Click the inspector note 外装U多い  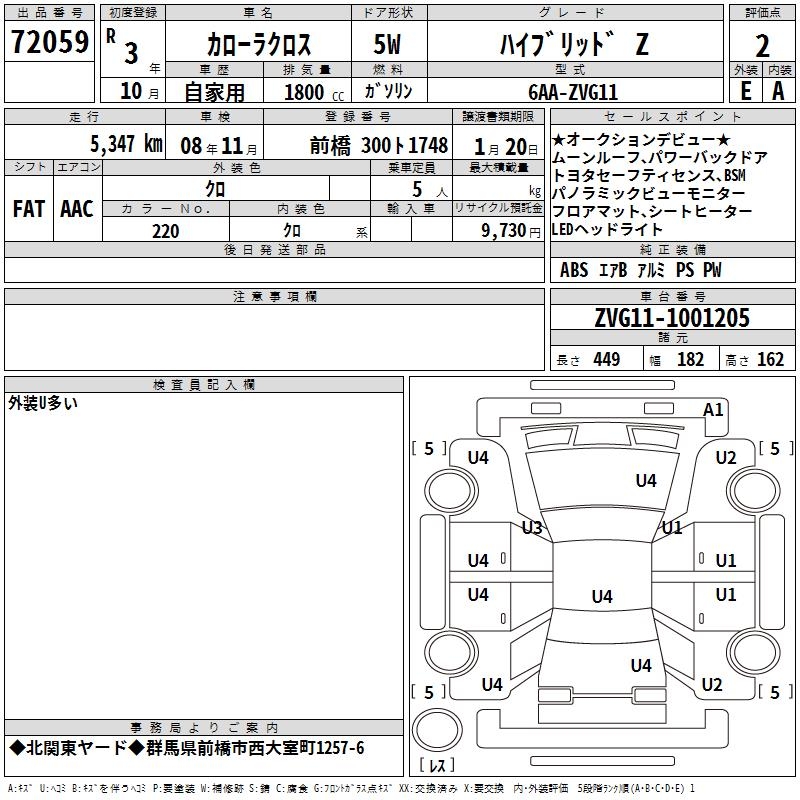[x=43, y=403]
